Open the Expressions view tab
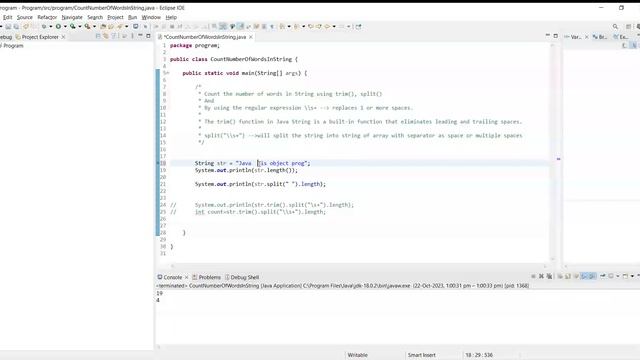This screenshot has height=360, width=640. pyautogui.click(x=621, y=37)
